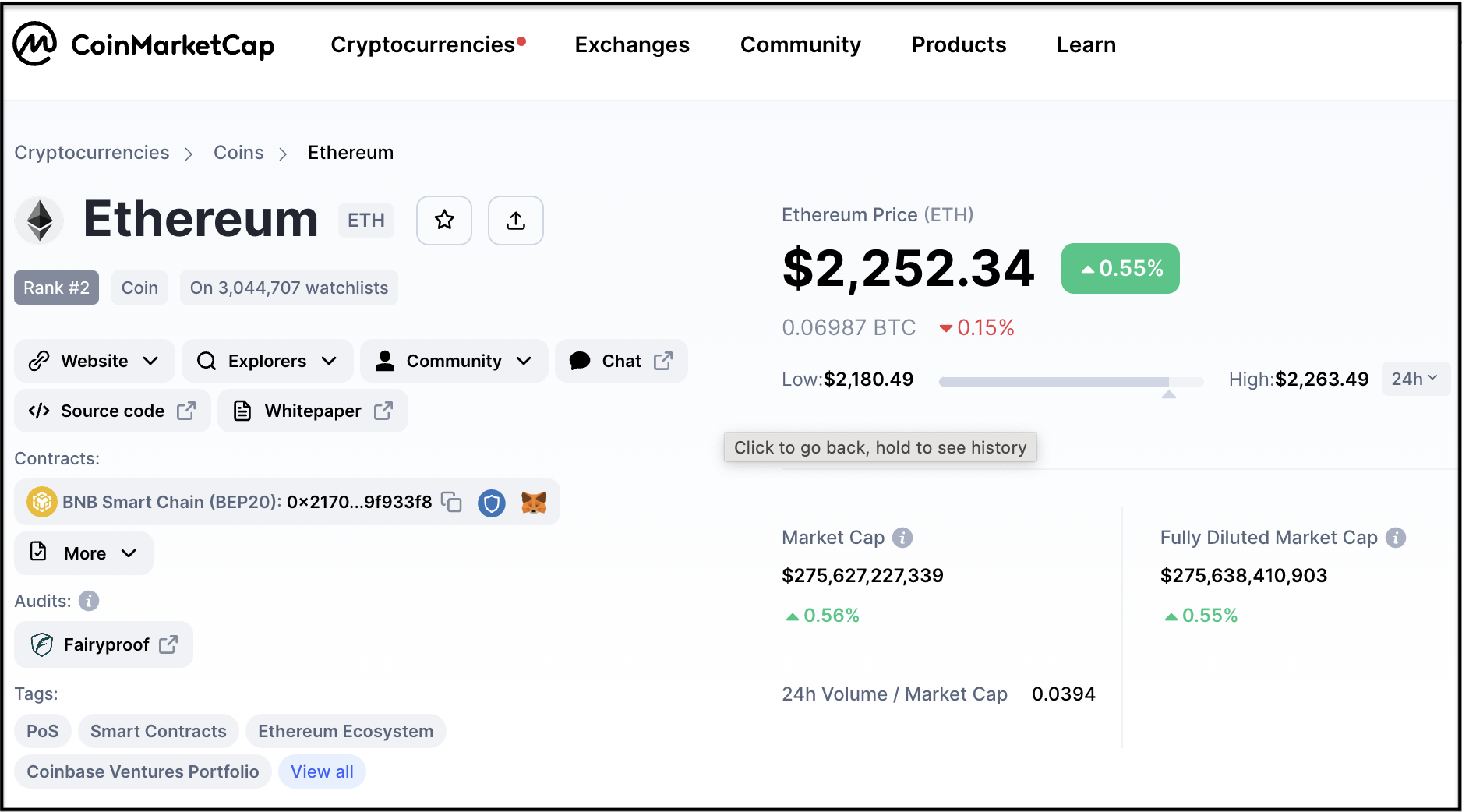Click the Chat speech bubble icon

(580, 361)
